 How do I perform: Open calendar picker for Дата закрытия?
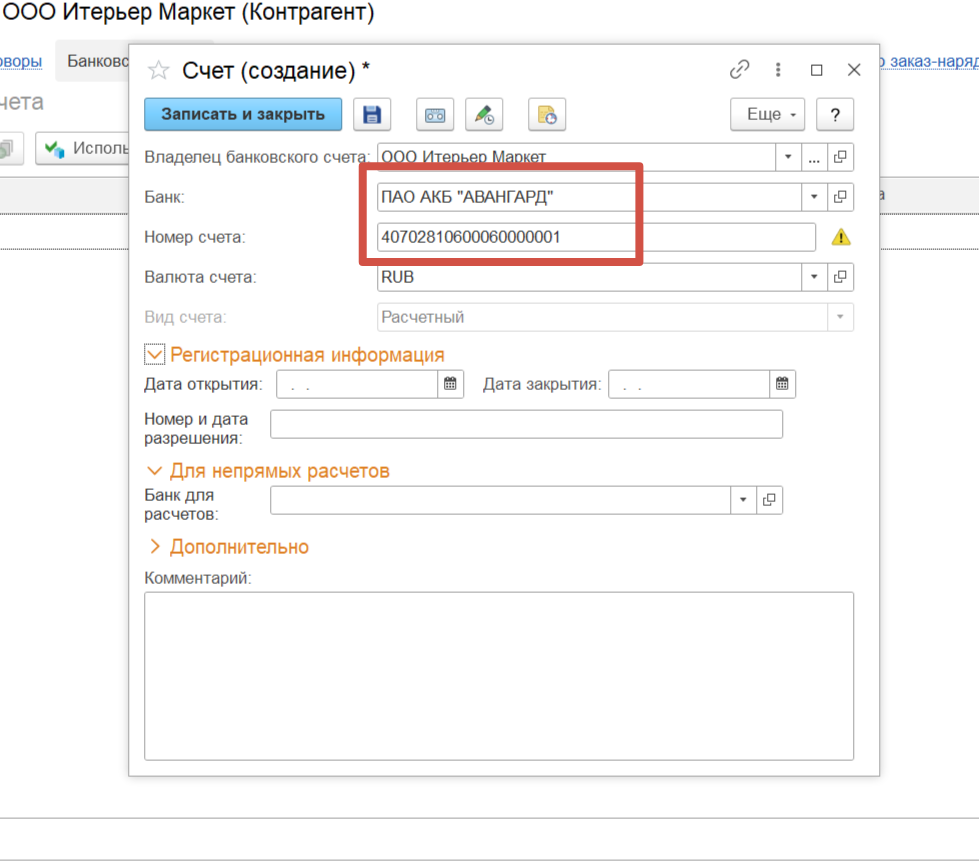783,384
